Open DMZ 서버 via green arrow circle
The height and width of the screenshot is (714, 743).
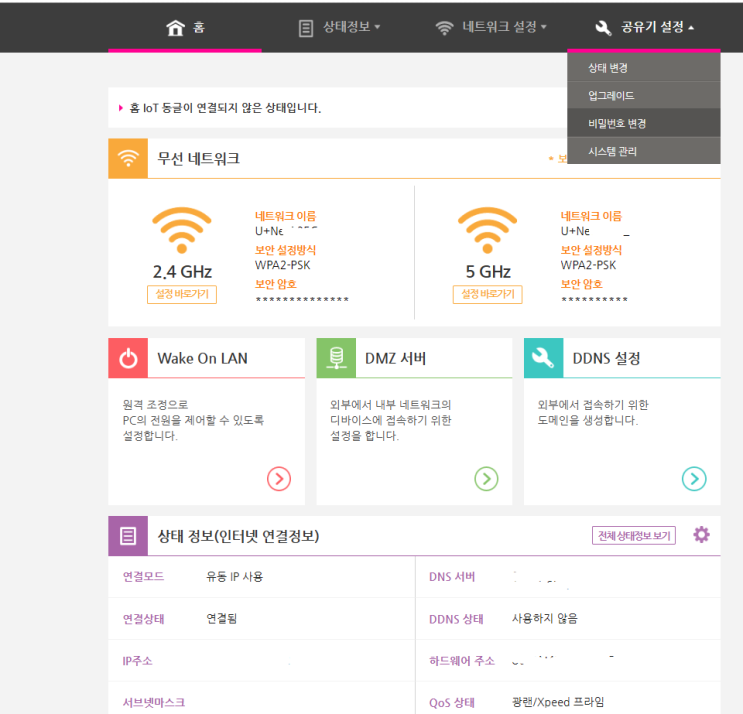pos(486,479)
